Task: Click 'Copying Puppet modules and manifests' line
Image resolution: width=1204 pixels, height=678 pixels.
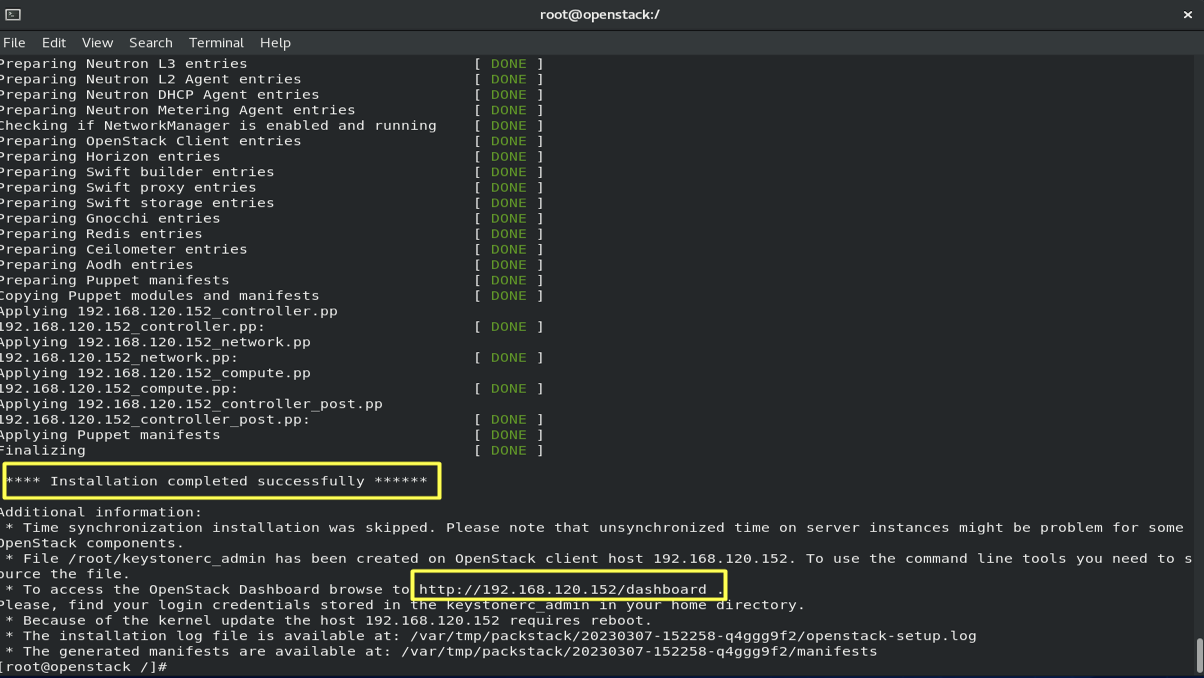Action: pyautogui.click(x=159, y=296)
